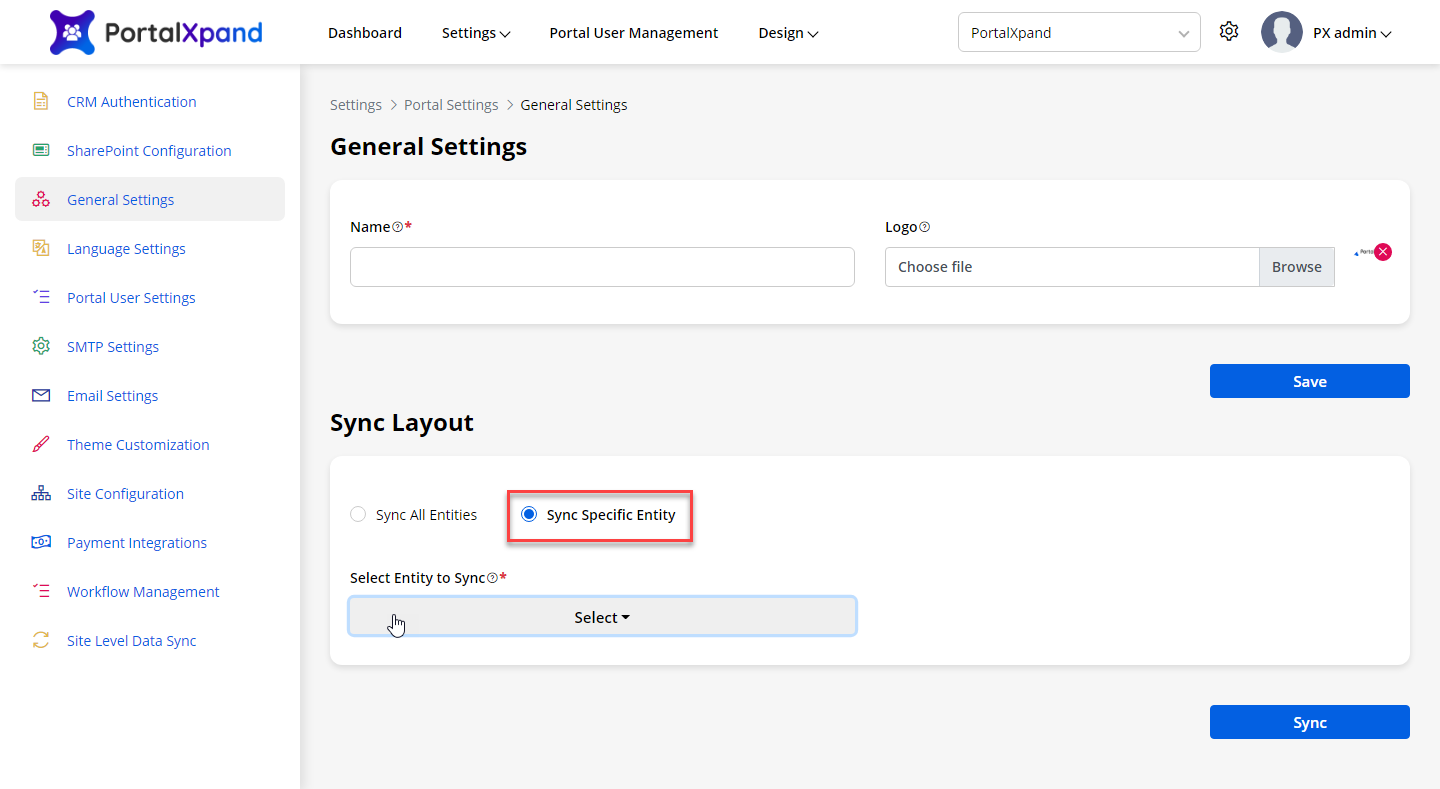
Task: Click the Language Settings icon
Action: pos(41,248)
